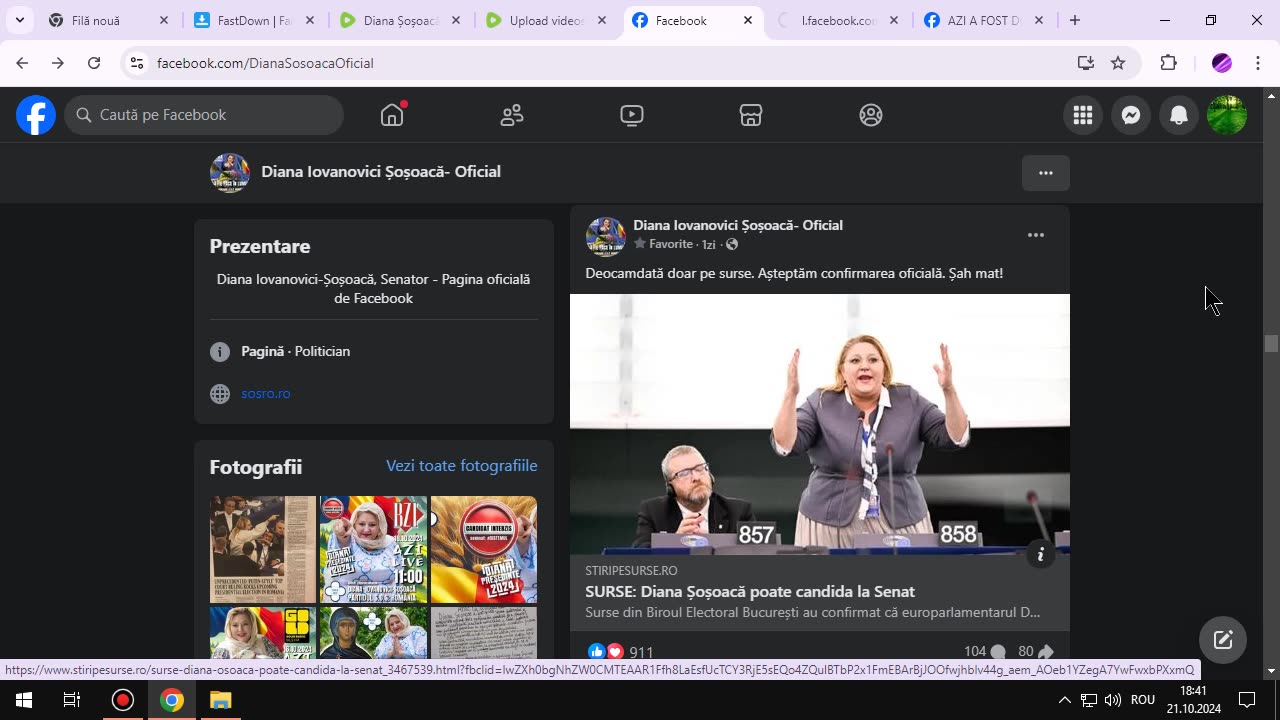This screenshot has width=1280, height=720.
Task: Open the newspaper photo thumbnail
Action: point(263,549)
